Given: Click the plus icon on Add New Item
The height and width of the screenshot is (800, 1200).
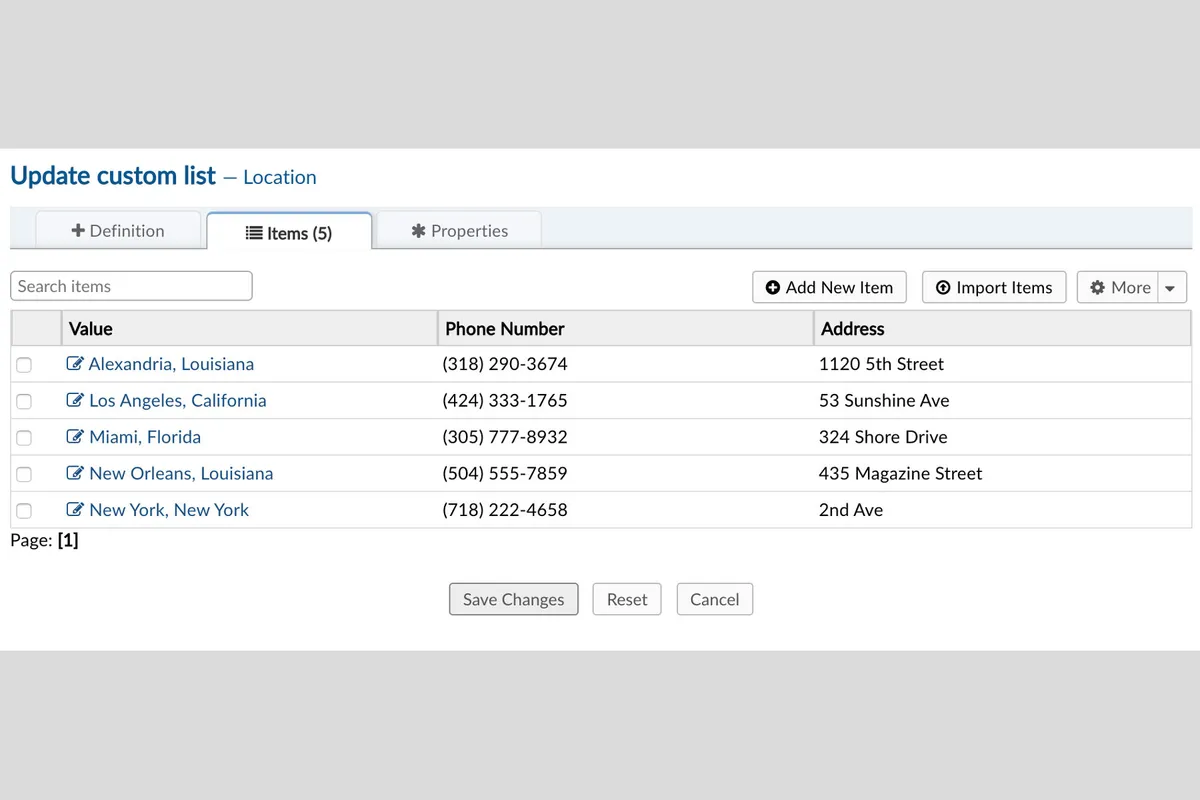Looking at the screenshot, I should pyautogui.click(x=773, y=287).
